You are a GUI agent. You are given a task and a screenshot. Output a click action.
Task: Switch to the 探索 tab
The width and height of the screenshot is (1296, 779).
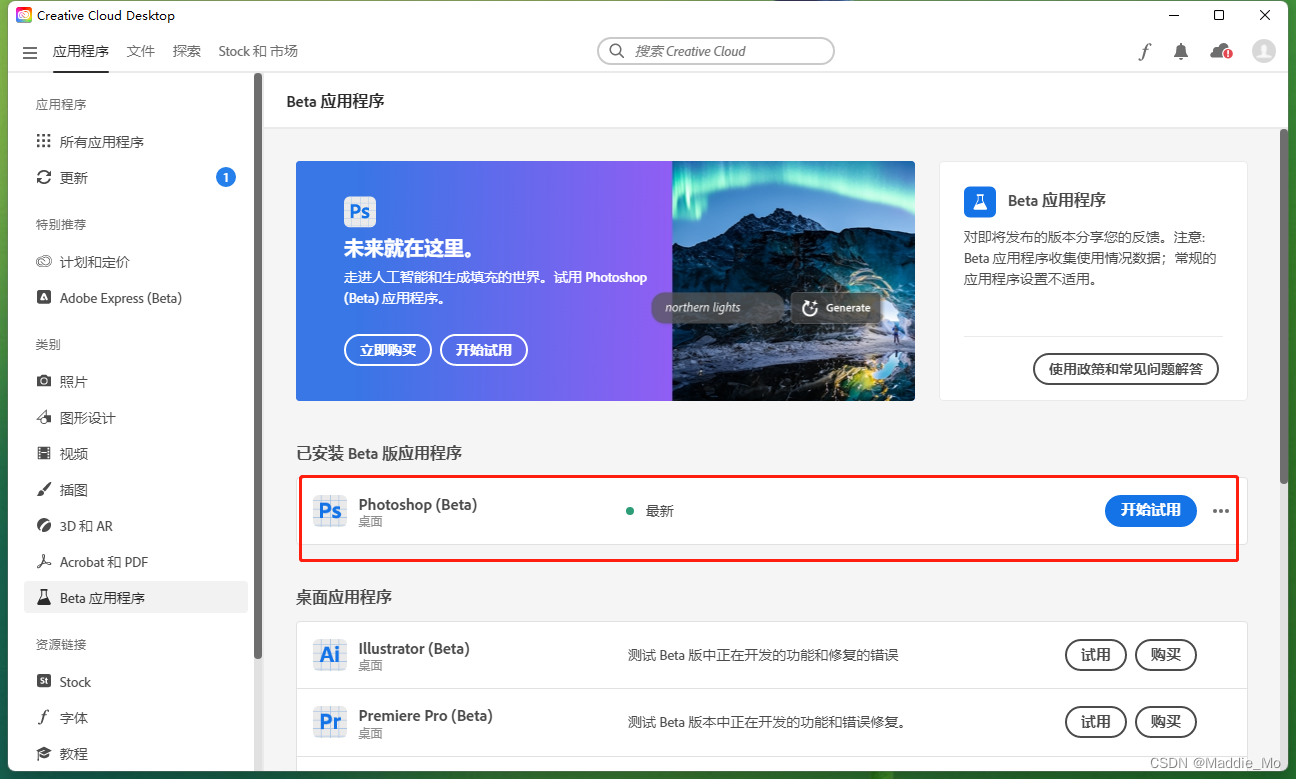pos(187,51)
